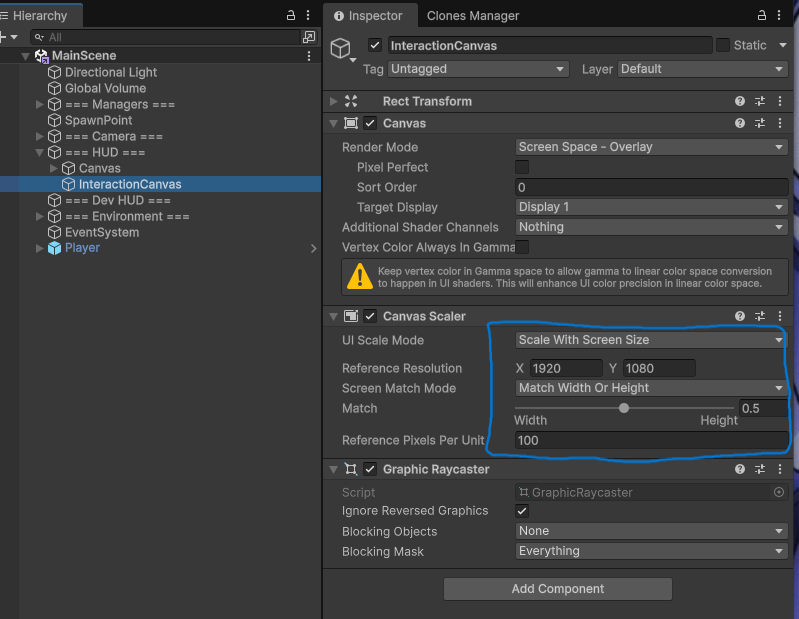Open the Canvas component help icon
The height and width of the screenshot is (619, 799).
[740, 123]
